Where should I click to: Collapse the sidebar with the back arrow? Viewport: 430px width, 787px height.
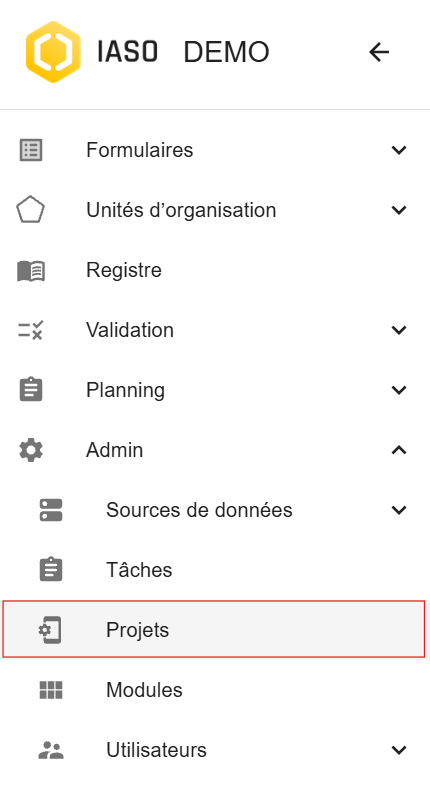click(379, 52)
